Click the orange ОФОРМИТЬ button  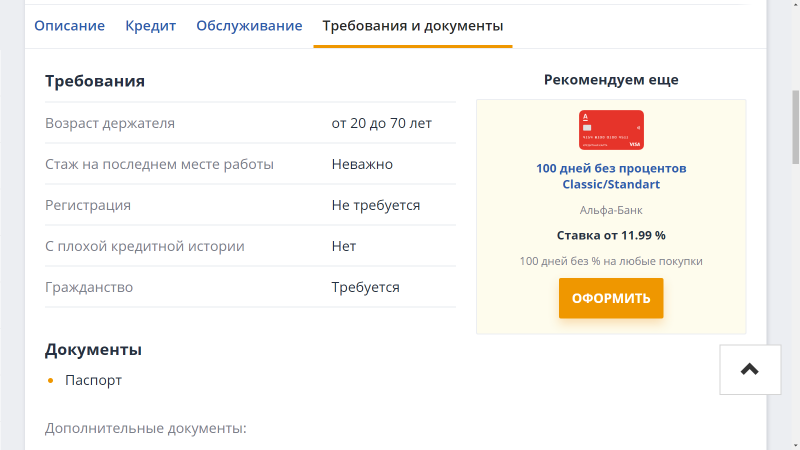pos(611,298)
